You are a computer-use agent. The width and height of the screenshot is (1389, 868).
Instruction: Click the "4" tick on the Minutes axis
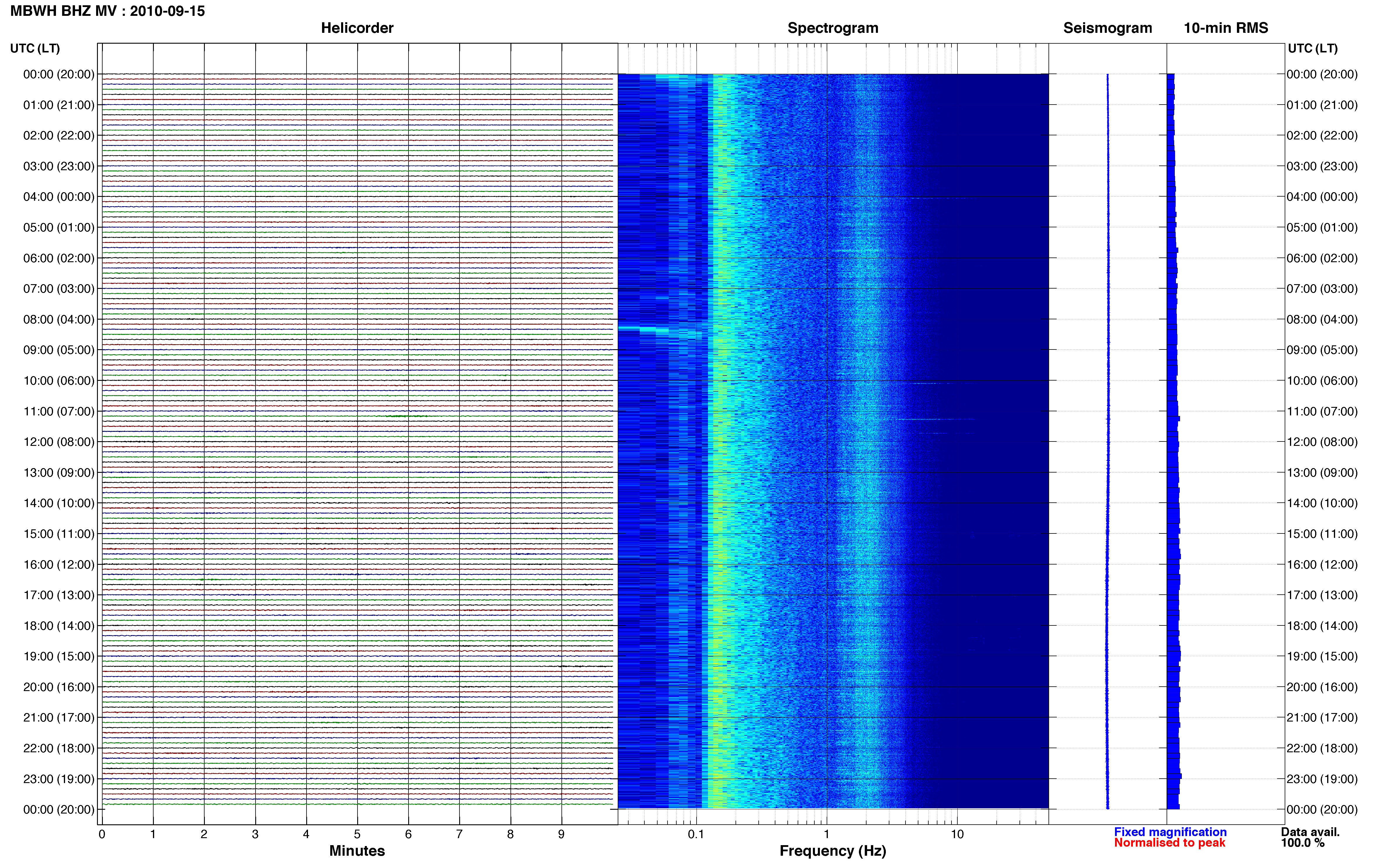[x=306, y=835]
